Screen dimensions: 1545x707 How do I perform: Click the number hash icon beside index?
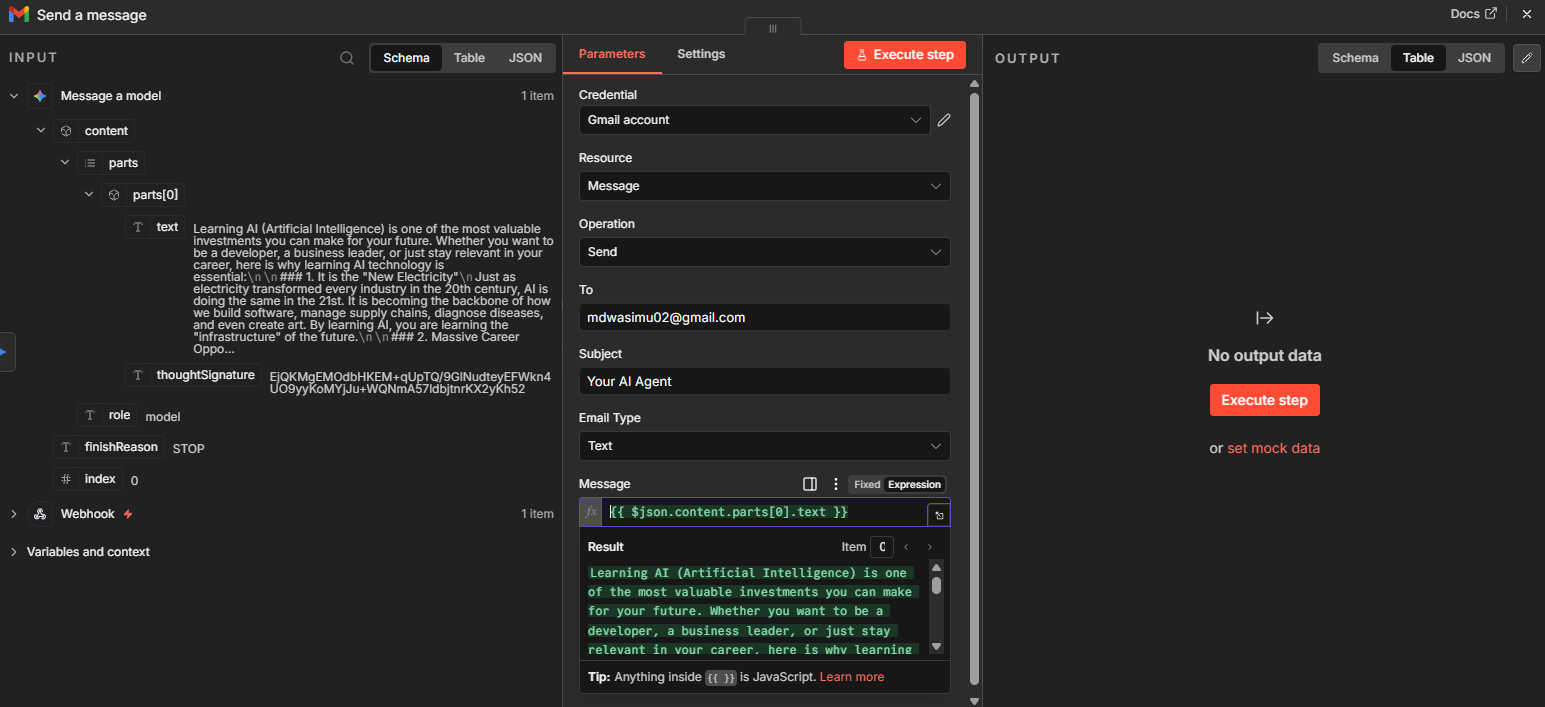66,479
